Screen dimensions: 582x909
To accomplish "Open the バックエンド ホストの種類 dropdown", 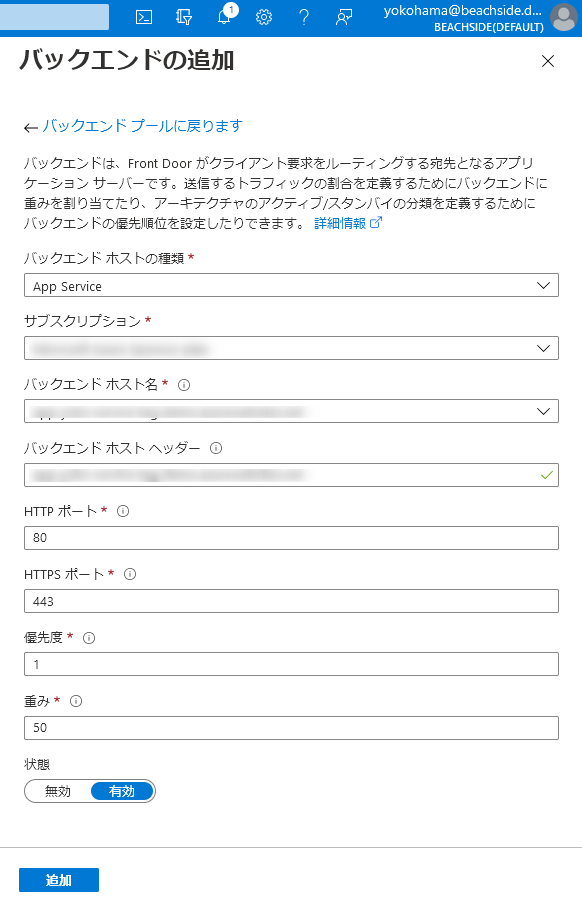I will [291, 284].
